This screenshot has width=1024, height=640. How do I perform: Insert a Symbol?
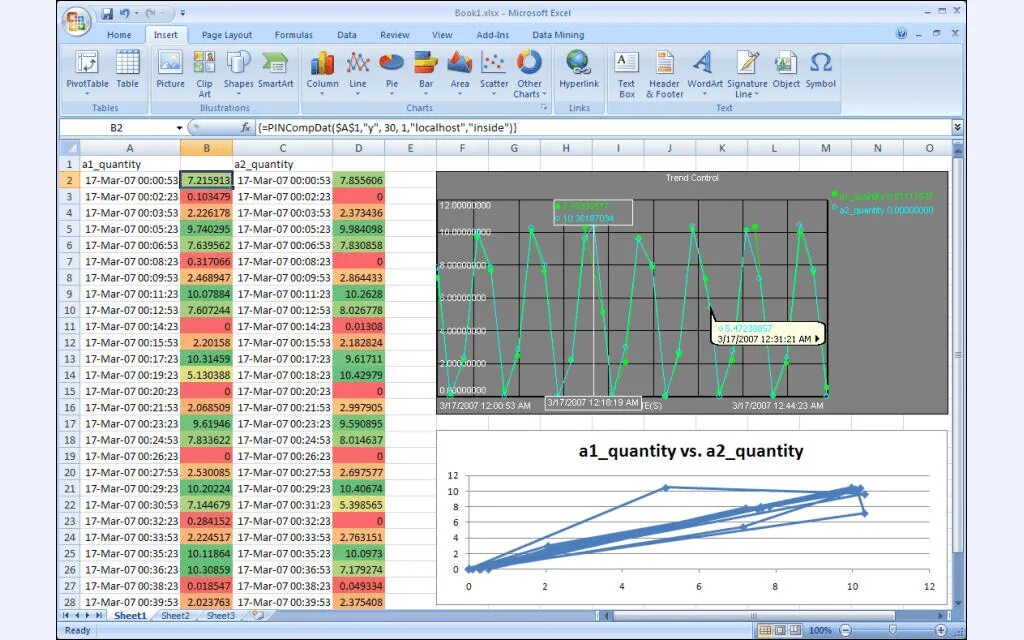[x=820, y=69]
